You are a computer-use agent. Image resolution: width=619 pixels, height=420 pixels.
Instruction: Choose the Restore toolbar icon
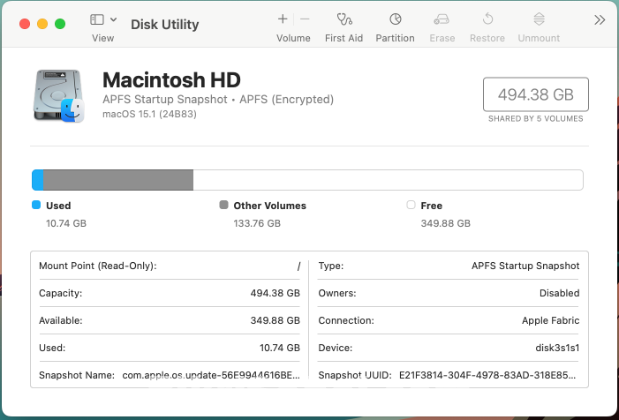(x=488, y=19)
